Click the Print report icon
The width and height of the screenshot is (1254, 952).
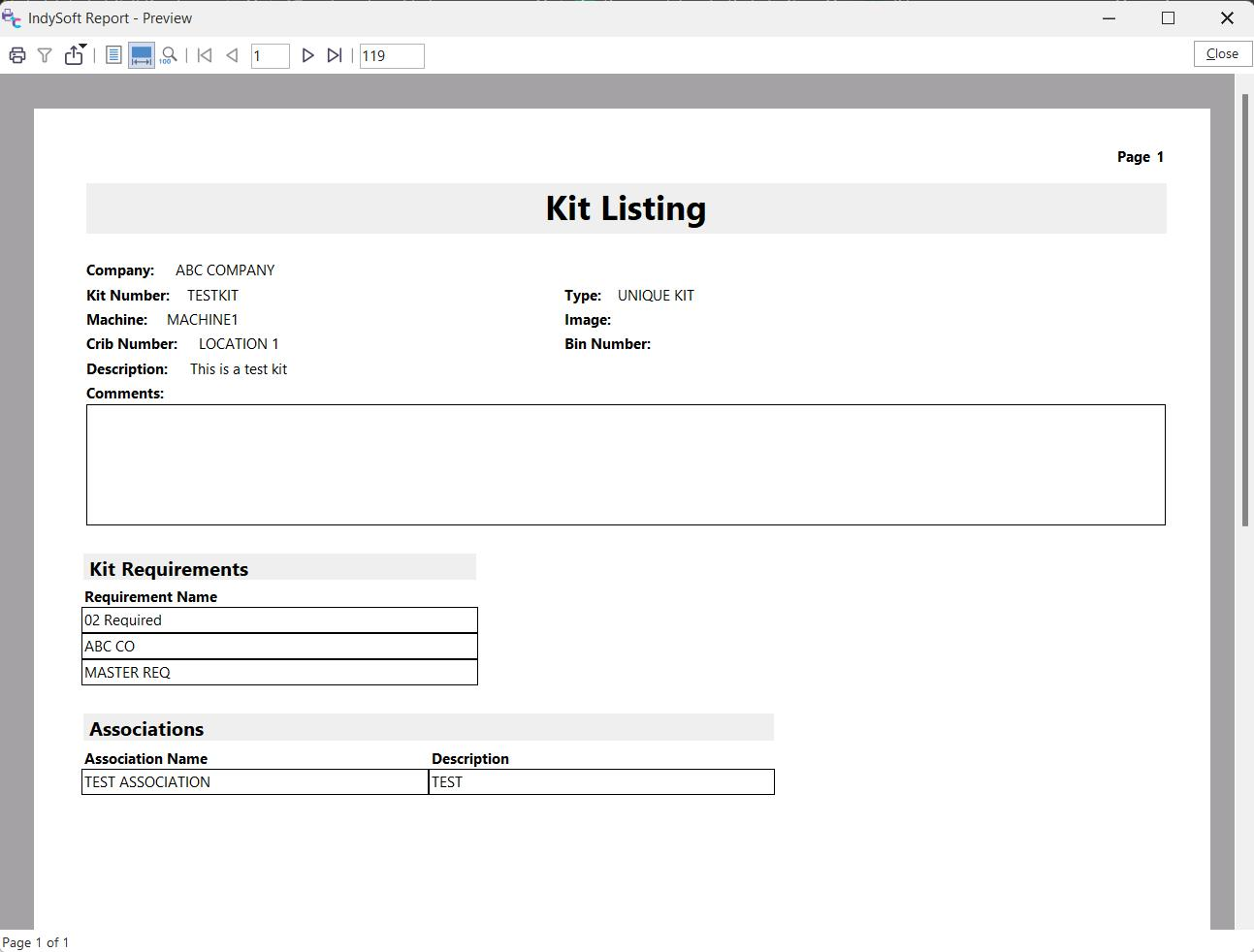click(16, 56)
